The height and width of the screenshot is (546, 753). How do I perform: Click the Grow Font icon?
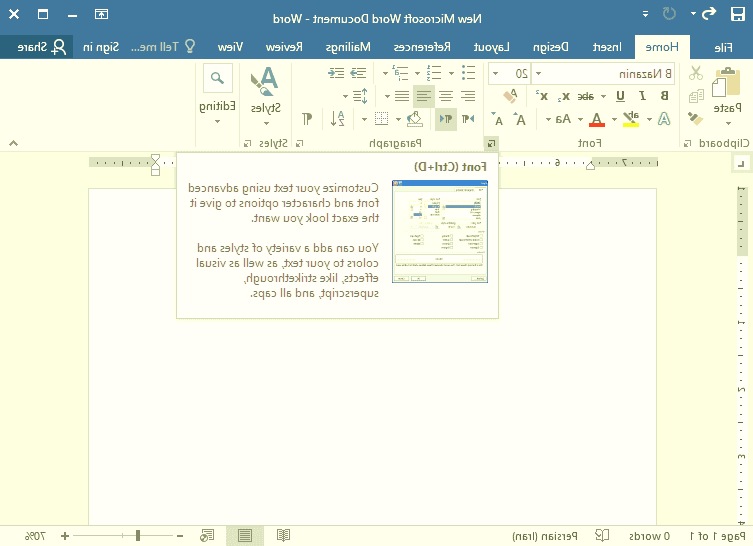coord(520,119)
